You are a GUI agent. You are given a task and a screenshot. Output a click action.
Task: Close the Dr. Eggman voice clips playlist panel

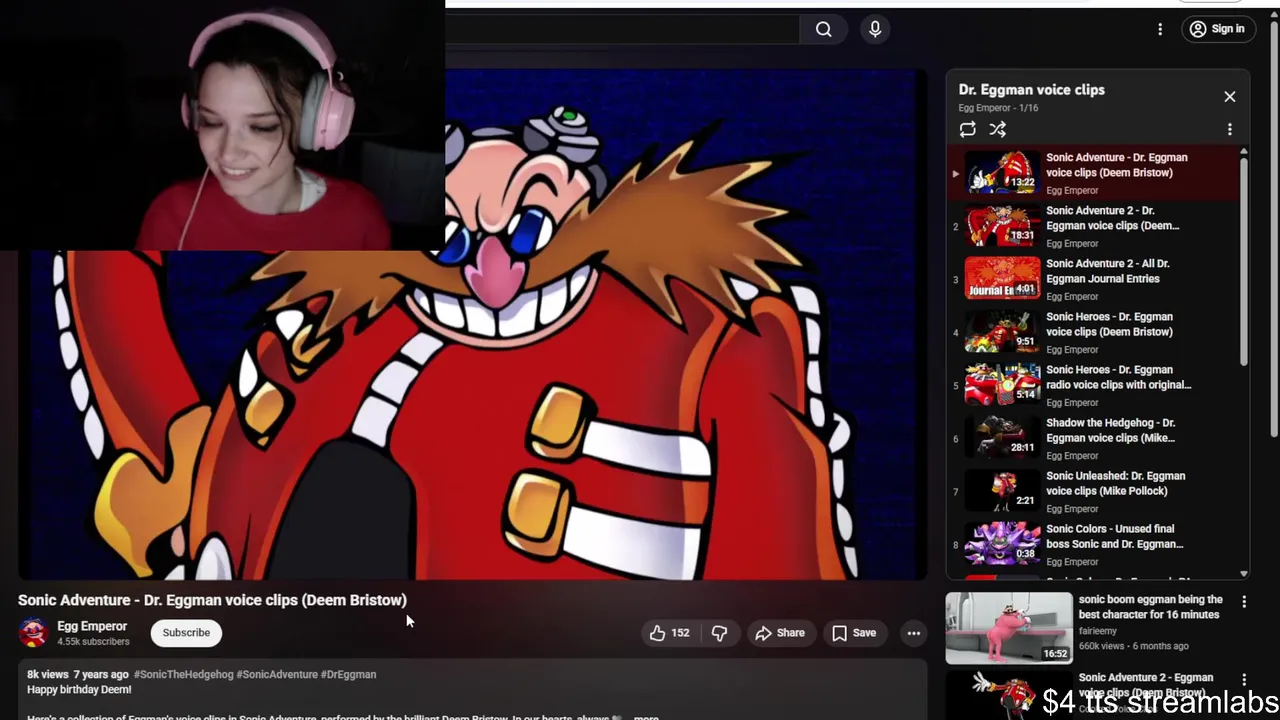(1230, 97)
